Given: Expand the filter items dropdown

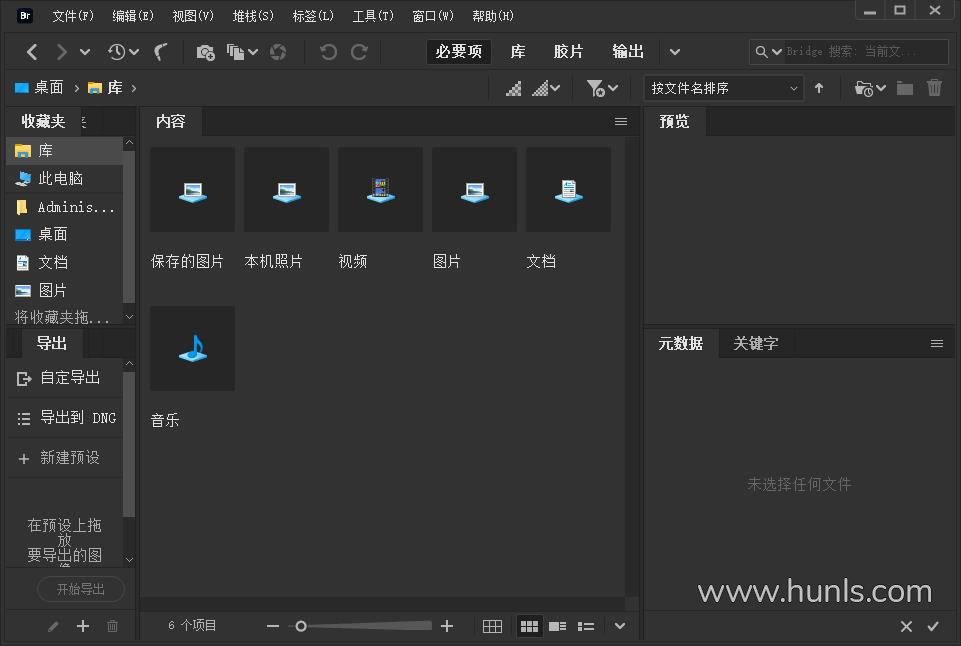Looking at the screenshot, I should click(602, 88).
